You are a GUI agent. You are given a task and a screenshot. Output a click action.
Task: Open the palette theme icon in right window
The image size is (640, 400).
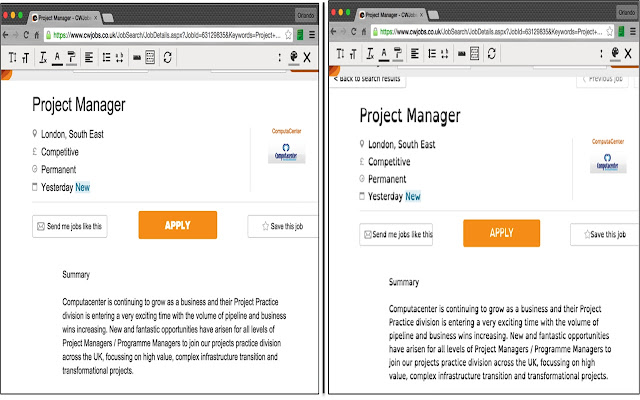click(x=615, y=53)
